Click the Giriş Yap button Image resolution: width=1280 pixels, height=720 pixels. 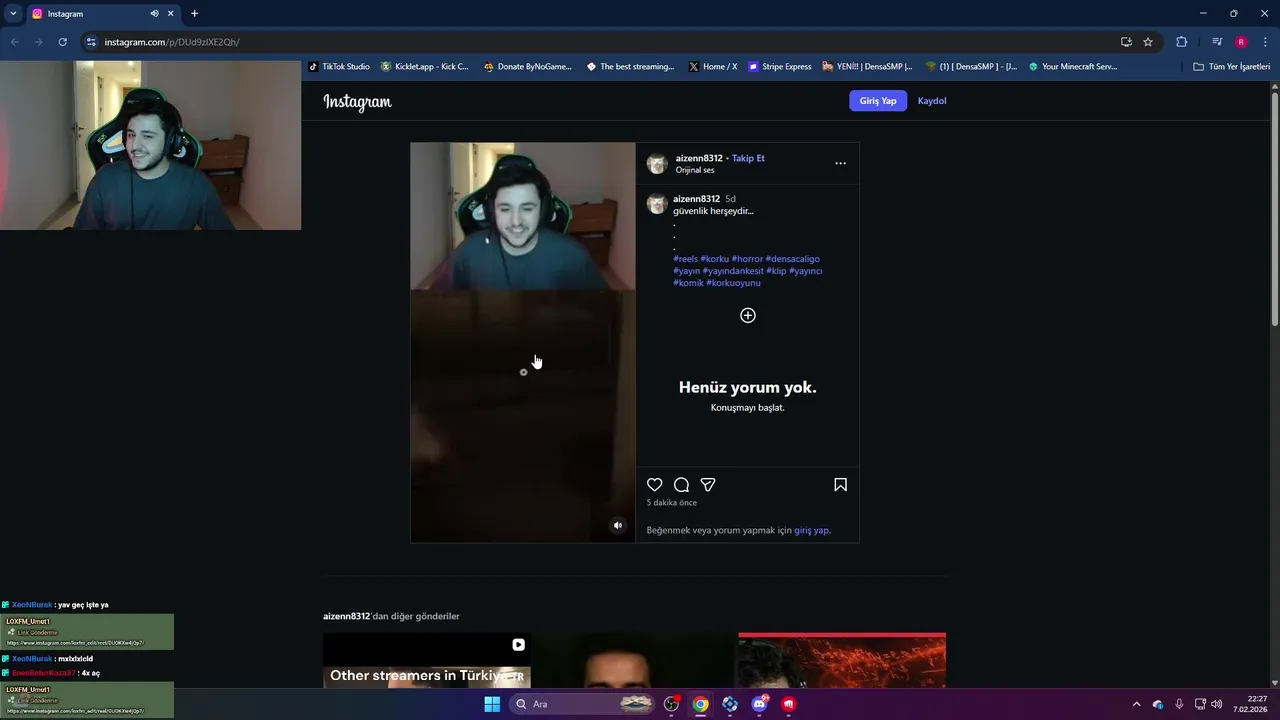[878, 101]
